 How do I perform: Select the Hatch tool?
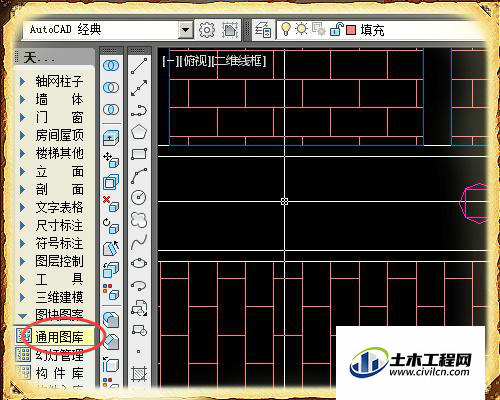[x=139, y=374]
